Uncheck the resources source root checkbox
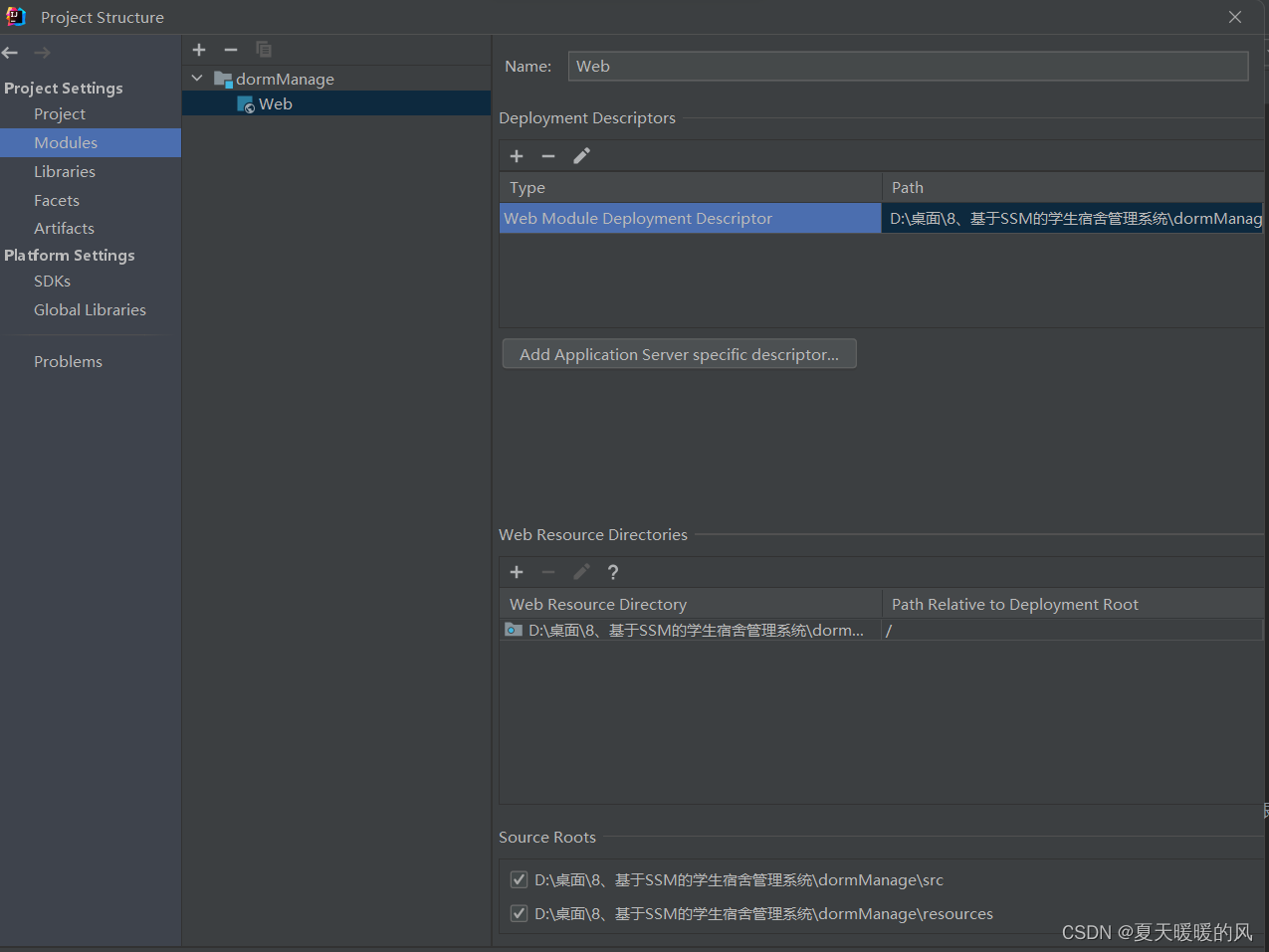Image resolution: width=1269 pixels, height=952 pixels. point(519,913)
